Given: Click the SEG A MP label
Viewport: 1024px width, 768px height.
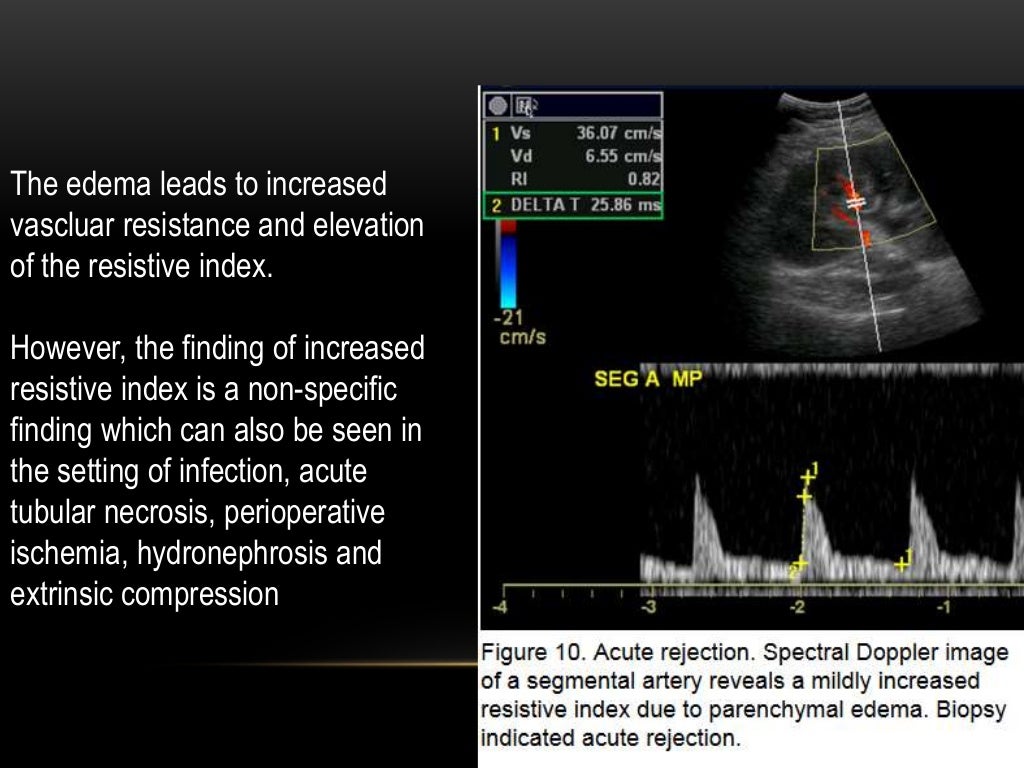Looking at the screenshot, I should (x=648, y=379).
